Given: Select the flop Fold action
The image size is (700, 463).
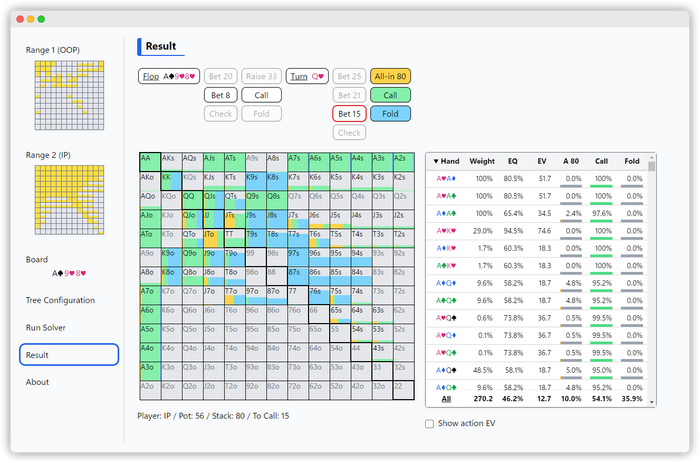Looking at the screenshot, I should click(262, 114).
